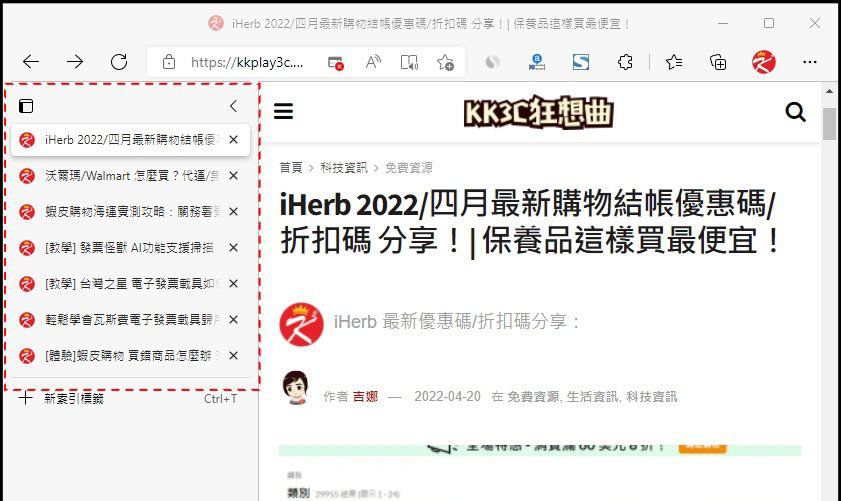Screen dimensions: 841x501
Task: Click the KK3C狂想曲 site logo
Action: 538,112
